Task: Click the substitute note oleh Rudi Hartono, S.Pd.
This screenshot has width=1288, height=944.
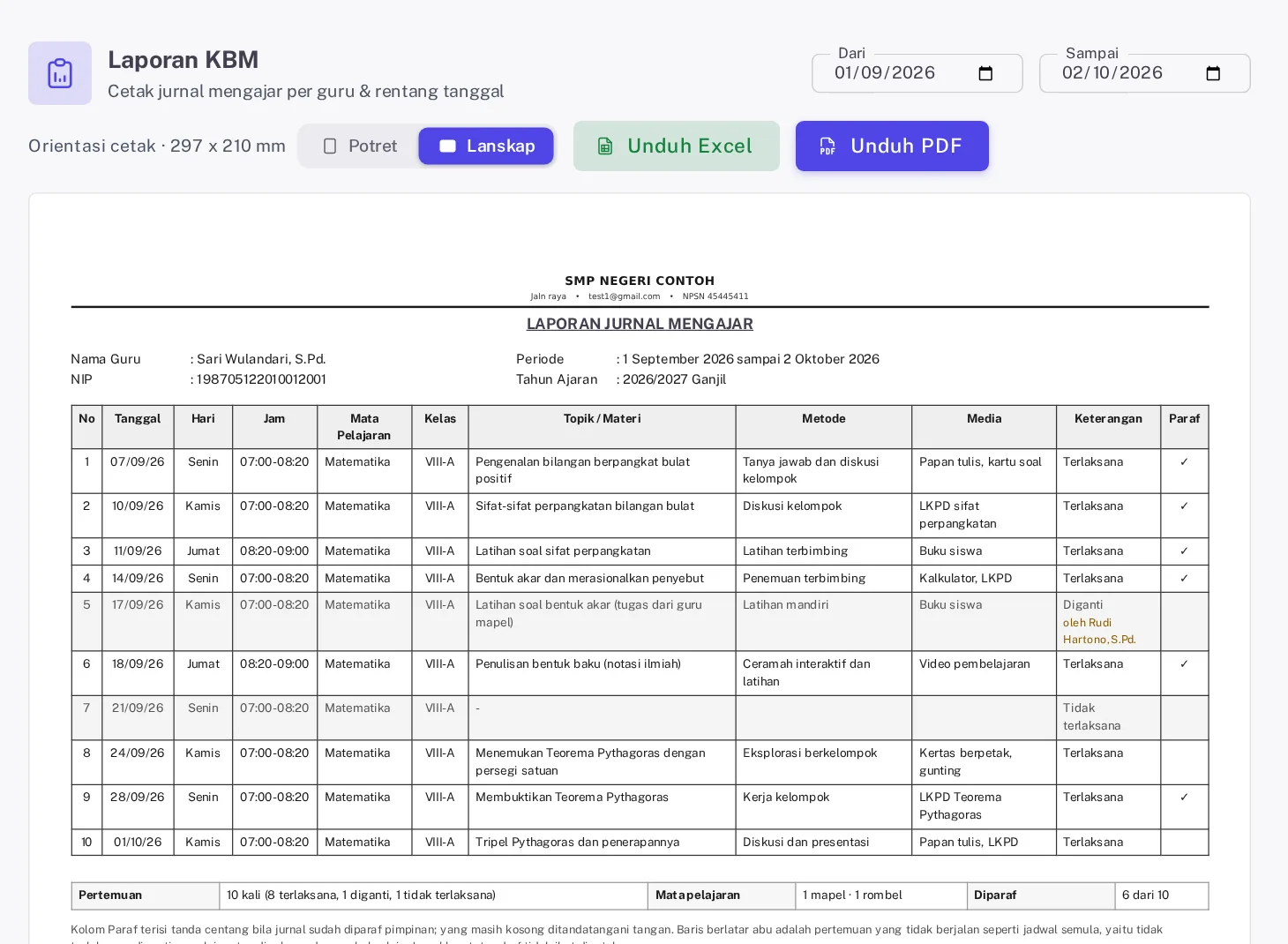Action: (x=1099, y=631)
